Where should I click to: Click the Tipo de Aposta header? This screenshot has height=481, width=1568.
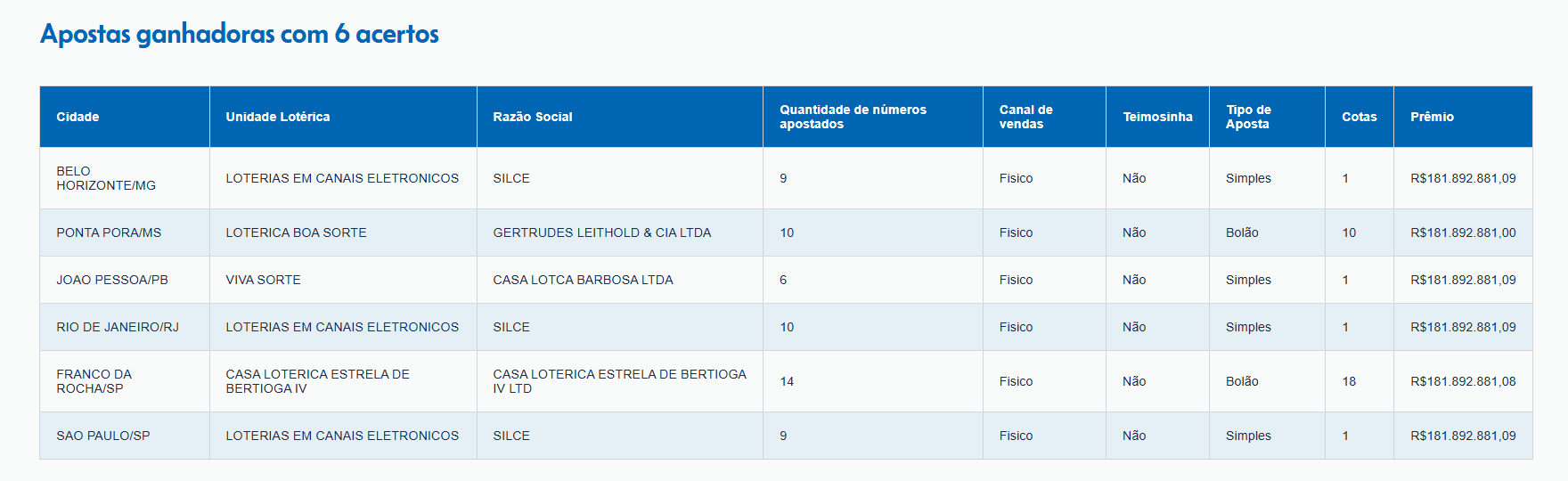point(1248,117)
